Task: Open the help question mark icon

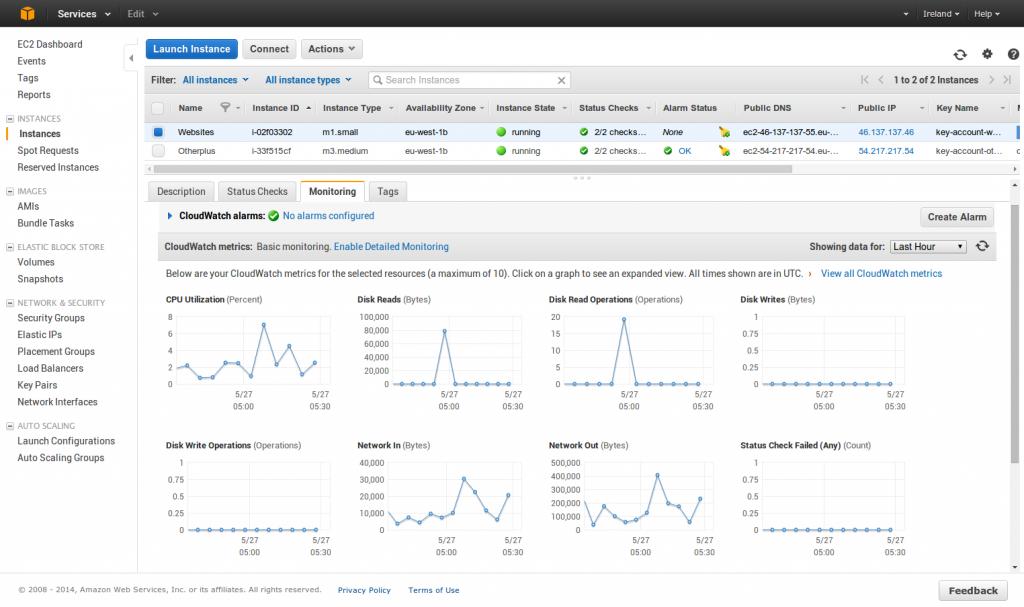Action: pyautogui.click(x=1013, y=54)
